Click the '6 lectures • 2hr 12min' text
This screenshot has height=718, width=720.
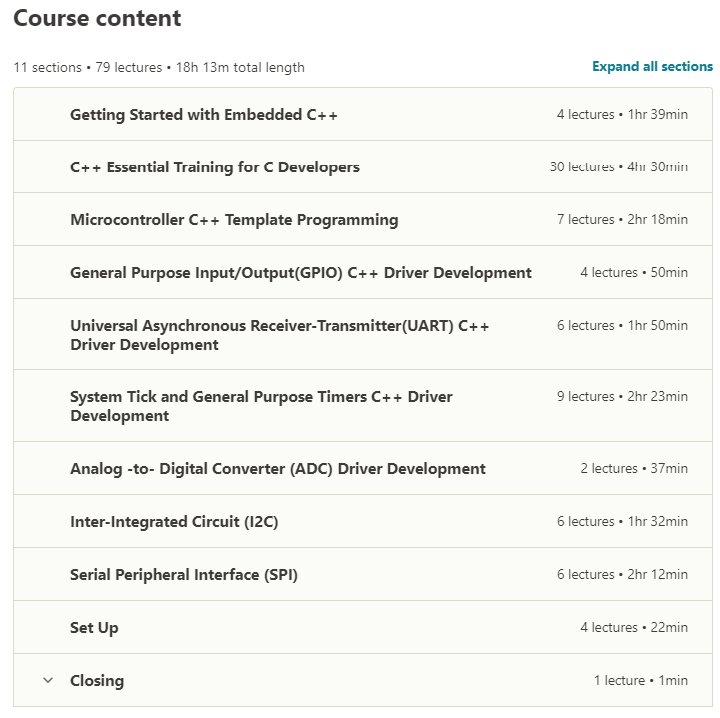tap(622, 574)
